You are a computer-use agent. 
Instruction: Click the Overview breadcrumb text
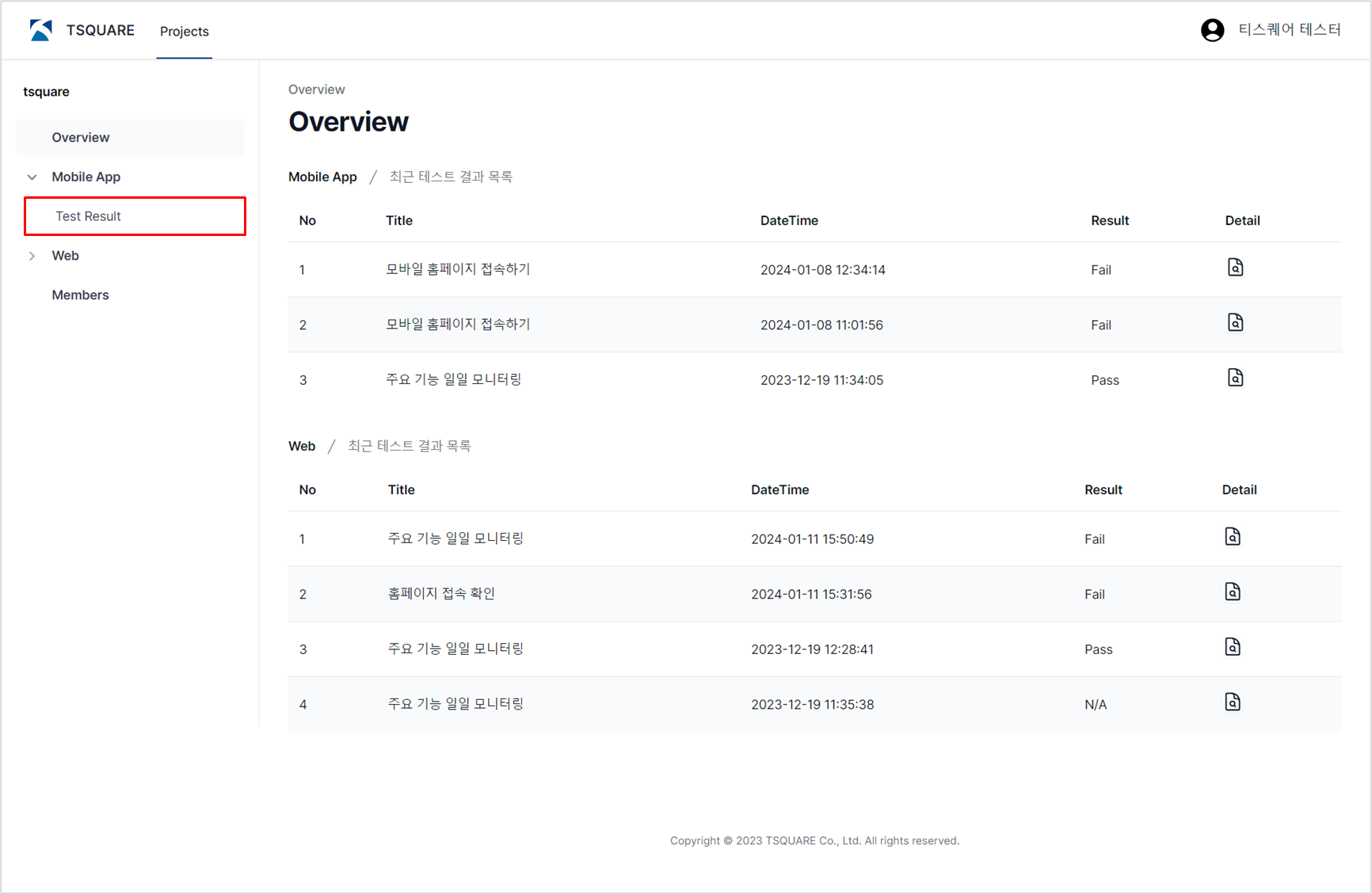(316, 89)
